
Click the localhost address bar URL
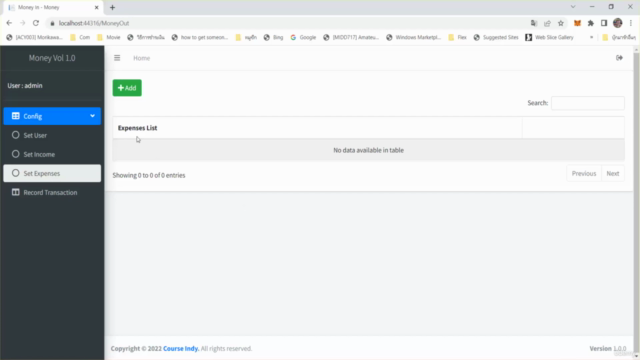point(94,23)
